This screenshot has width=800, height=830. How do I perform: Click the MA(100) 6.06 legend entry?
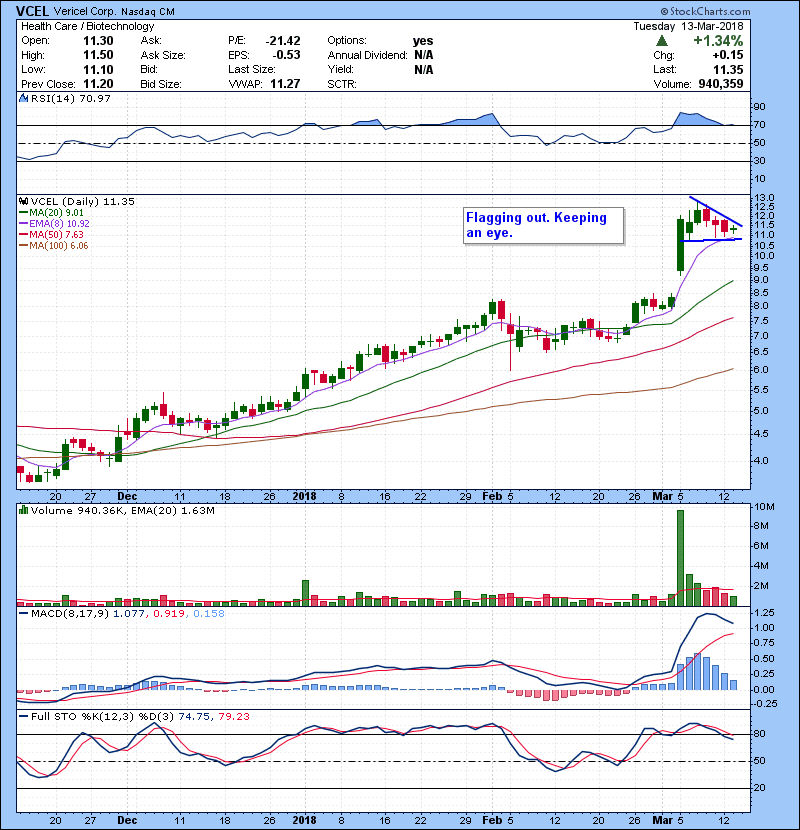(x=58, y=246)
